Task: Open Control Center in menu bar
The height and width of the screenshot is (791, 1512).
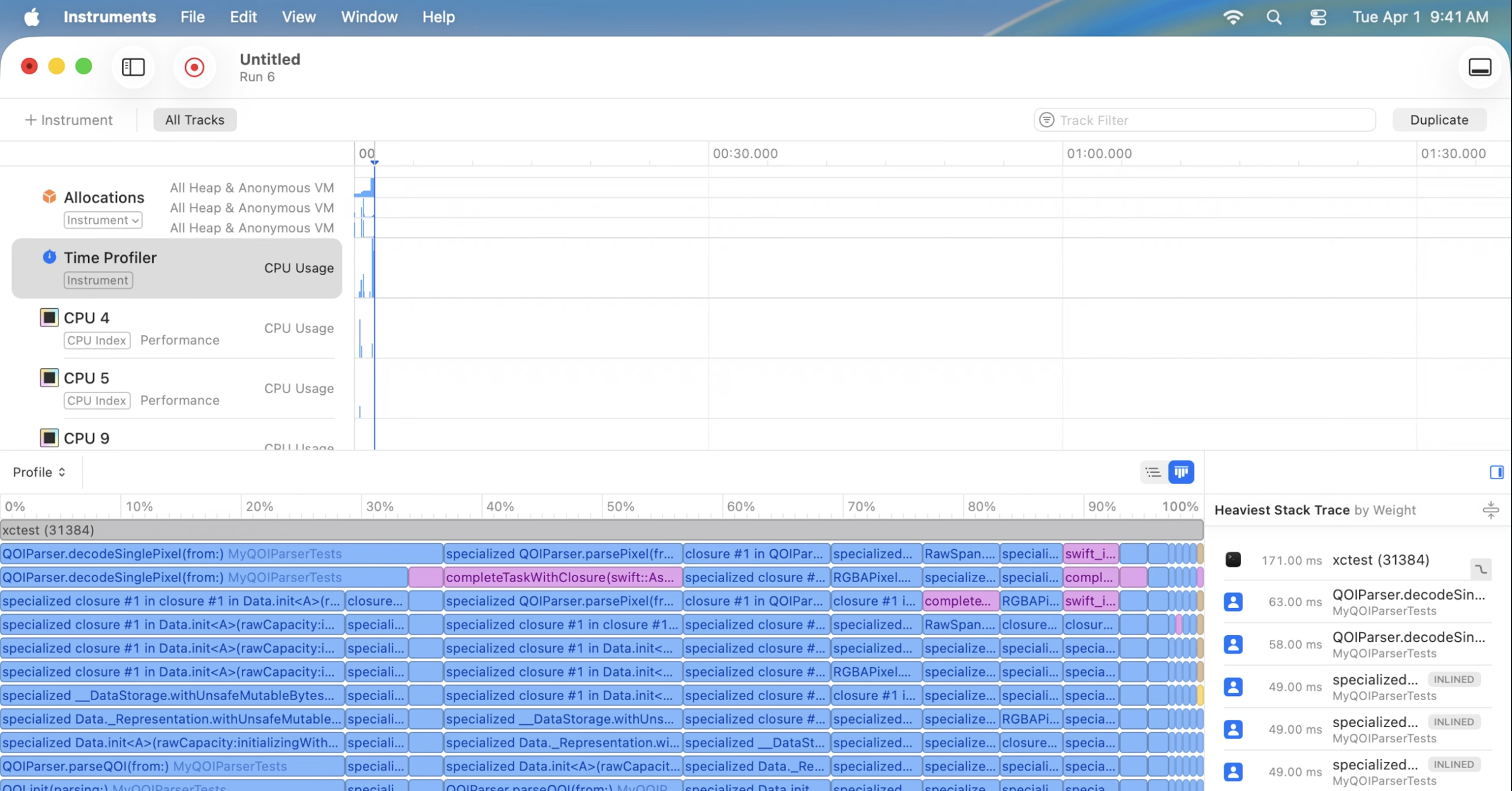Action: click(x=1318, y=17)
